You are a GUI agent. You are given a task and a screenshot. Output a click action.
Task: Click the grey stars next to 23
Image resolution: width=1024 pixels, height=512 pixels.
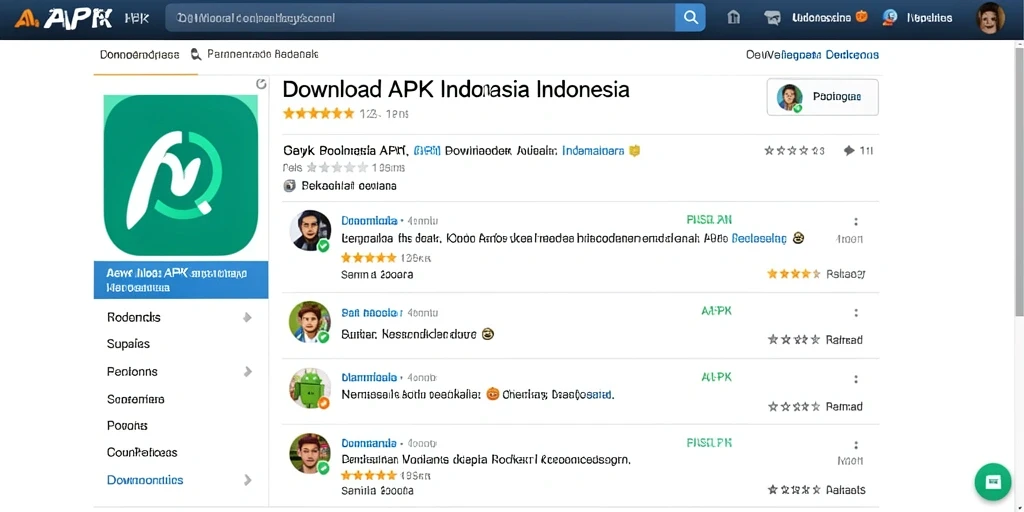tap(786, 151)
